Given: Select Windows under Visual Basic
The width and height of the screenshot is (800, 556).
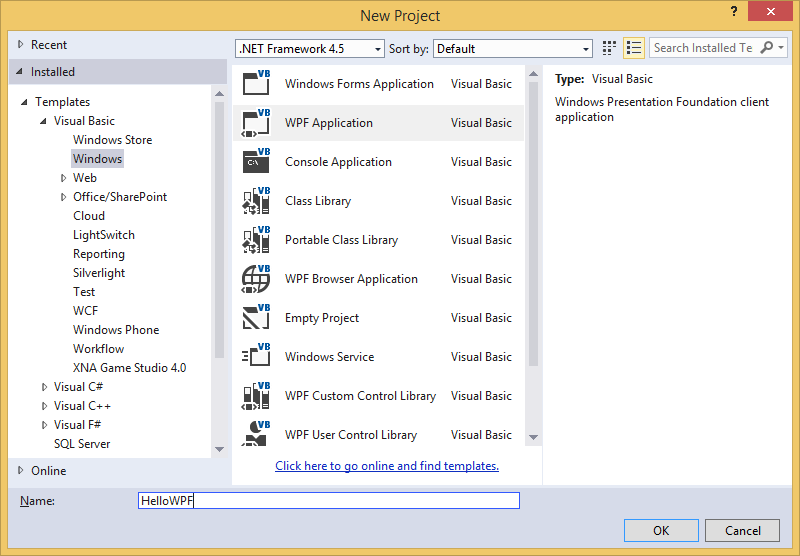Looking at the screenshot, I should click(97, 159).
